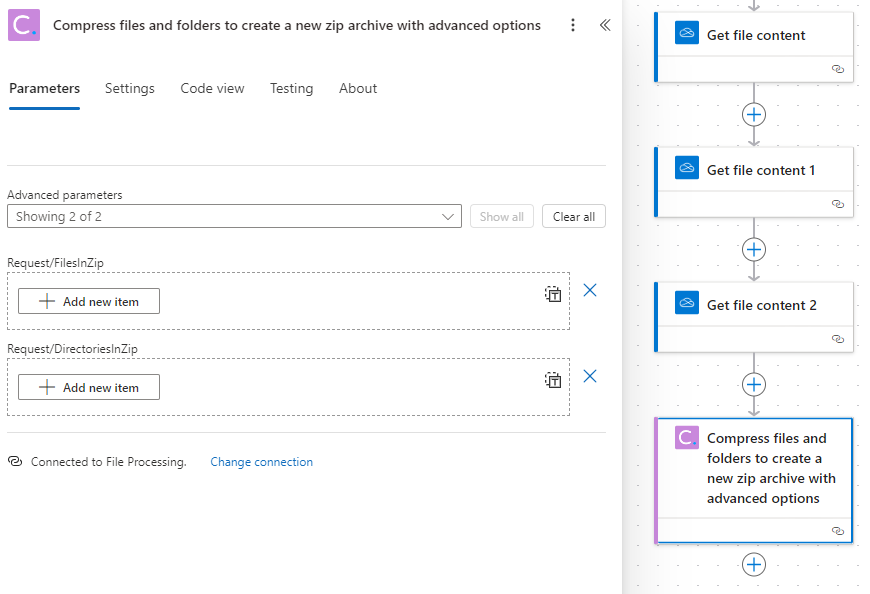
Task: Switch FilesInZip to input entire array
Action: coord(553,294)
